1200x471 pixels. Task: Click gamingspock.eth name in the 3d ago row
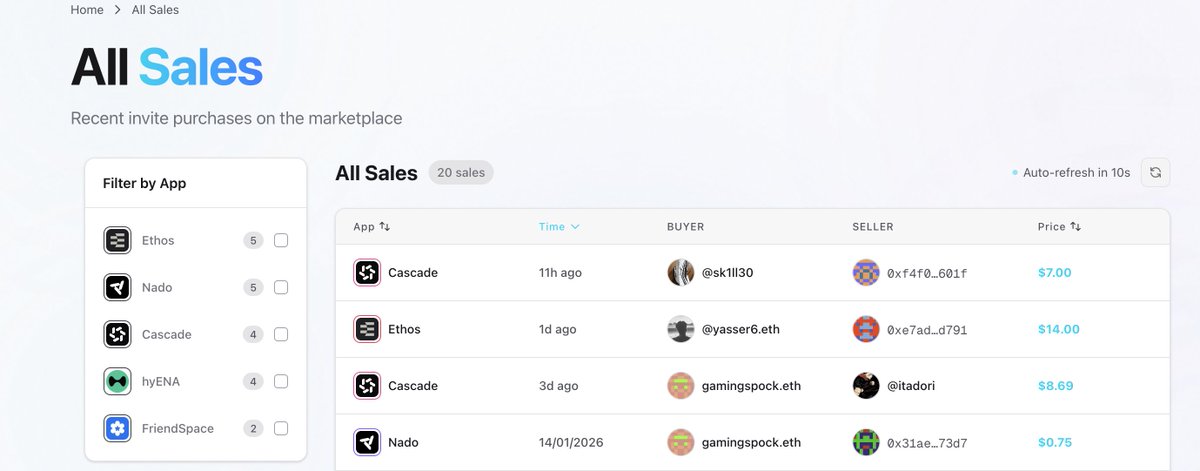click(x=751, y=385)
